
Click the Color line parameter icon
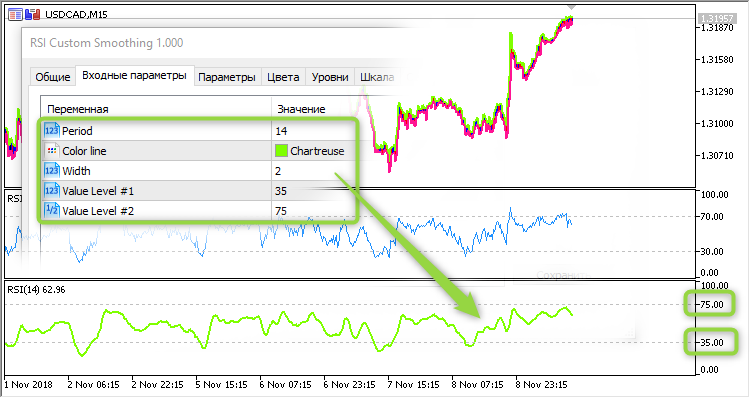click(x=51, y=150)
